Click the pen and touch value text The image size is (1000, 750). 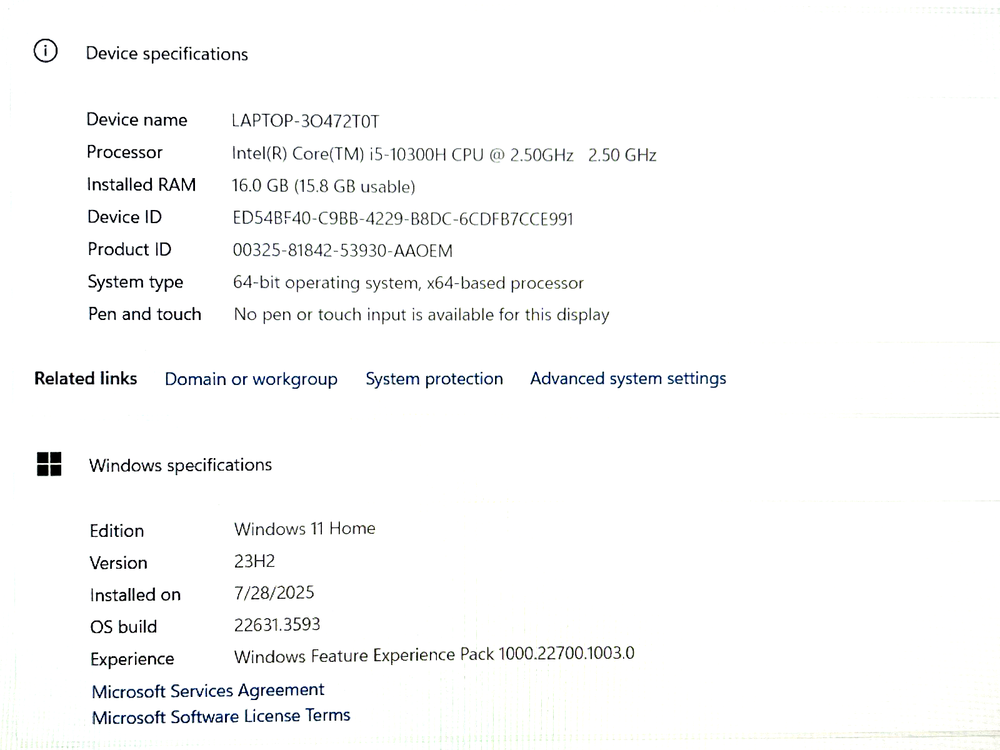point(421,315)
